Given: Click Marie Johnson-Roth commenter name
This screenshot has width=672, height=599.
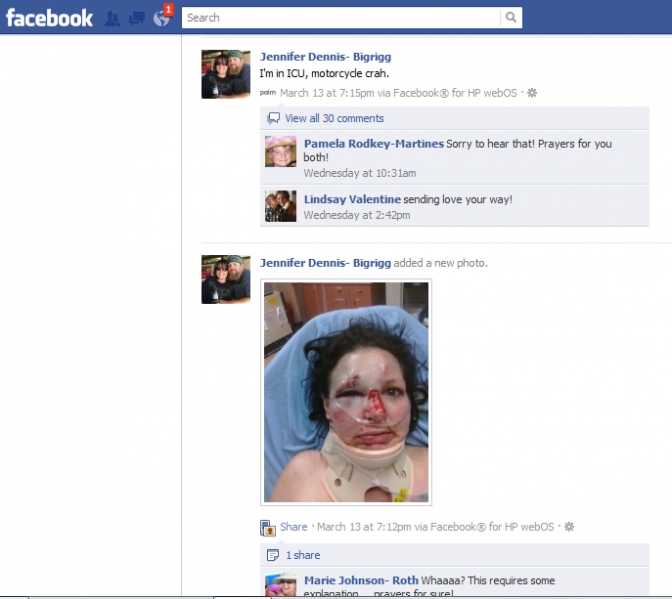Looking at the screenshot, I should point(361,580).
